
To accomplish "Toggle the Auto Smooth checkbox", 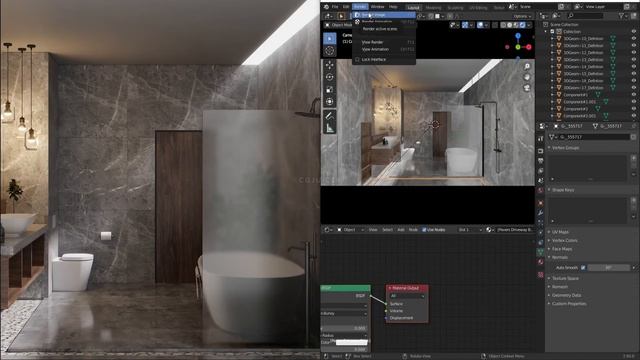I will click(583, 268).
